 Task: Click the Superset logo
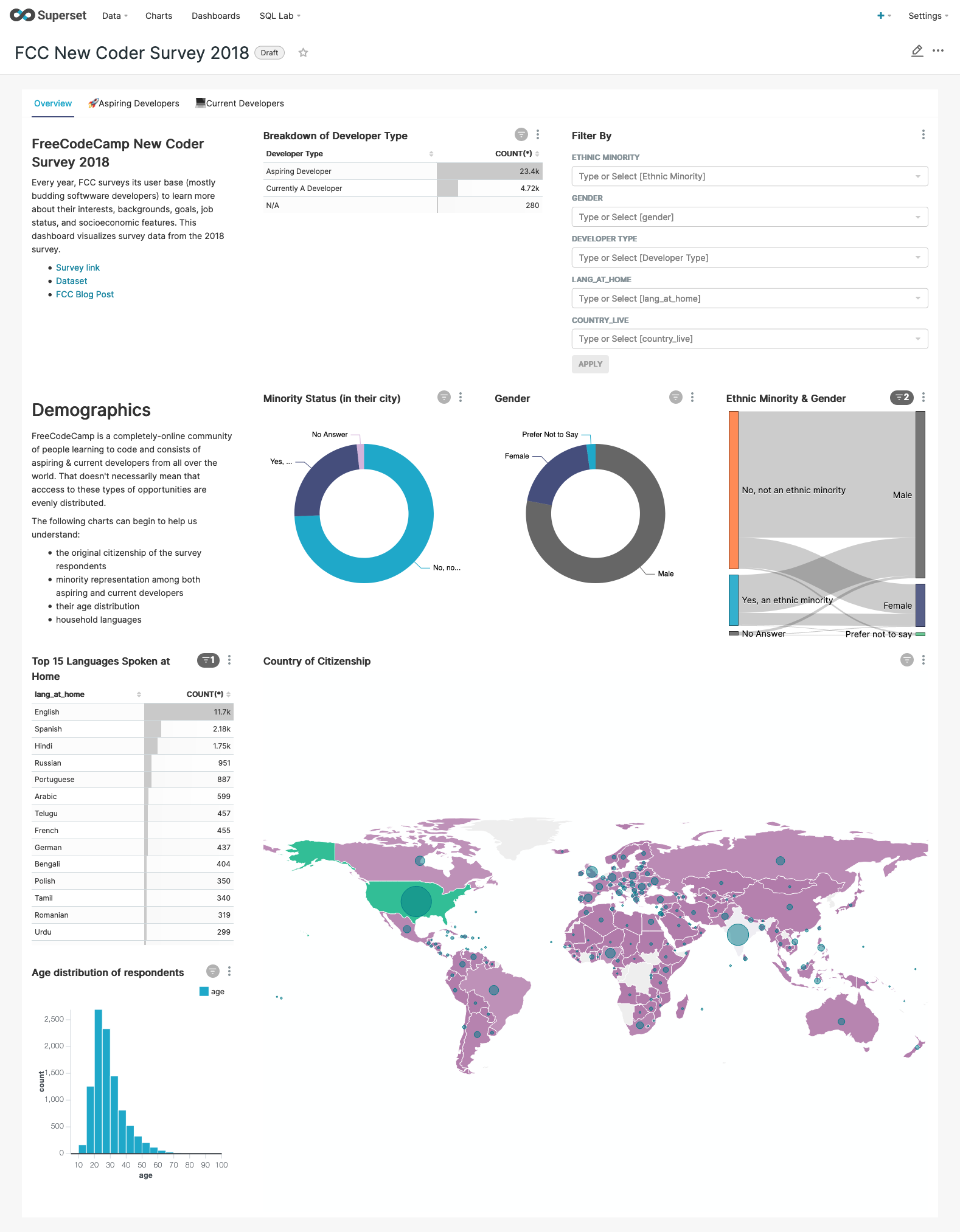pyautogui.click(x=48, y=15)
